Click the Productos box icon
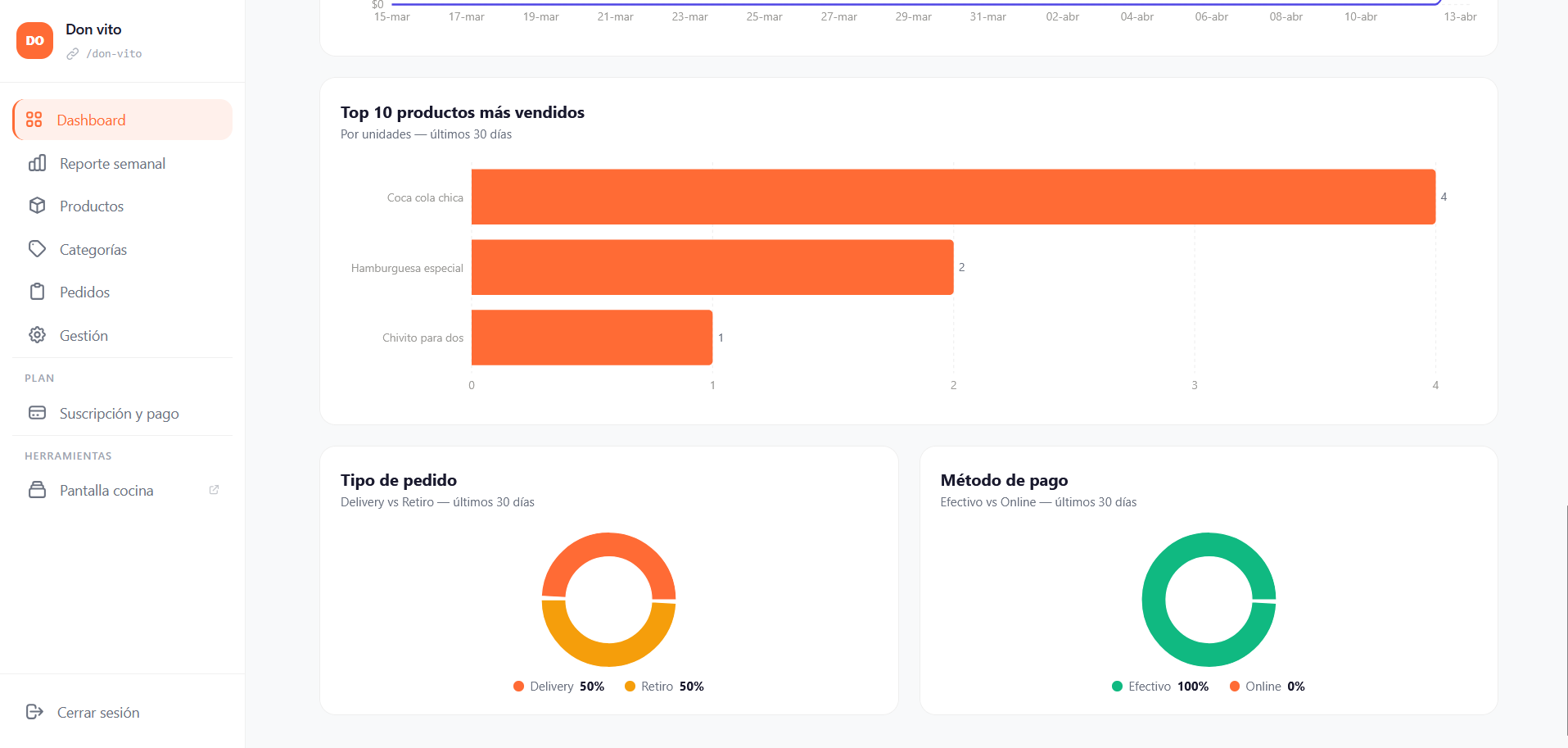The height and width of the screenshot is (748, 1568). (37, 206)
